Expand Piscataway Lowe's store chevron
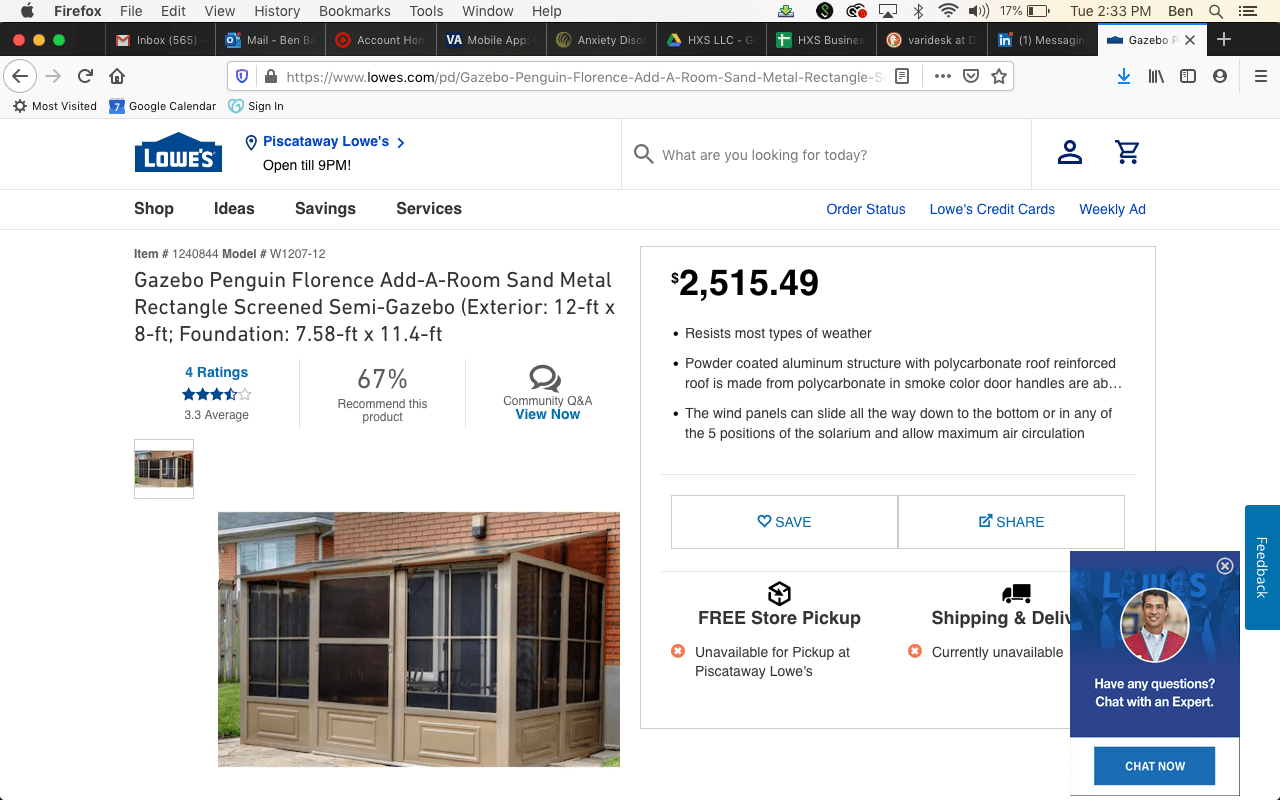Viewport: 1280px width, 800px height. (401, 143)
